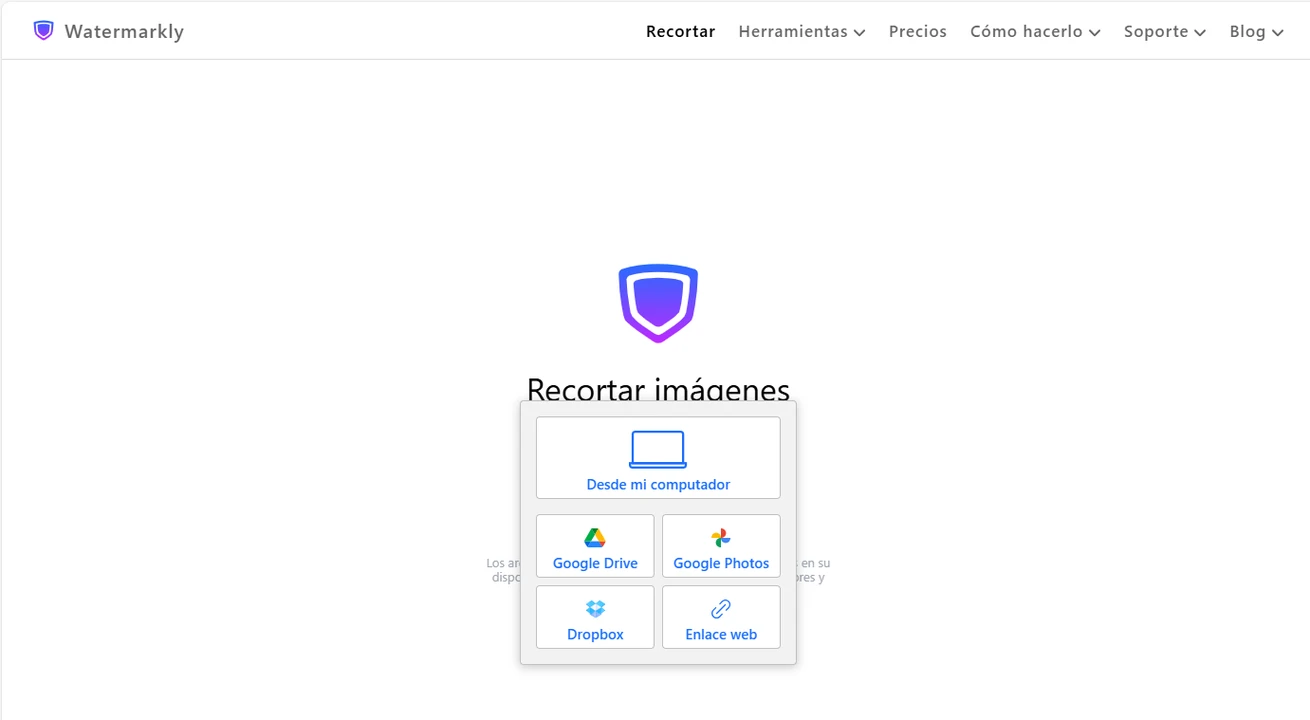Open the Watermarkly brand name link
The width and height of the screenshot is (1310, 720).
124,32
